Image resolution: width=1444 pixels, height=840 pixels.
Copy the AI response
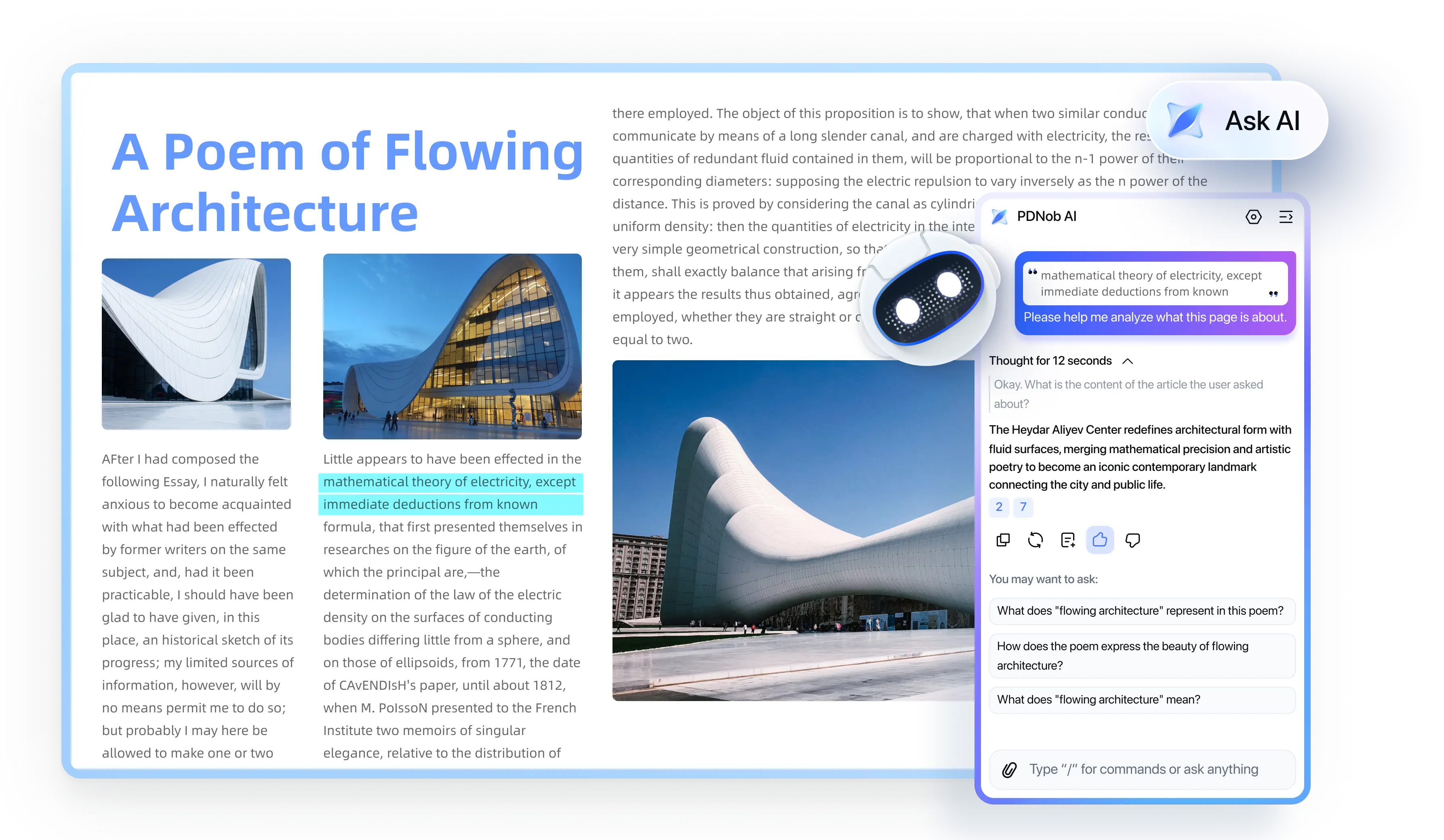pyautogui.click(x=1003, y=540)
